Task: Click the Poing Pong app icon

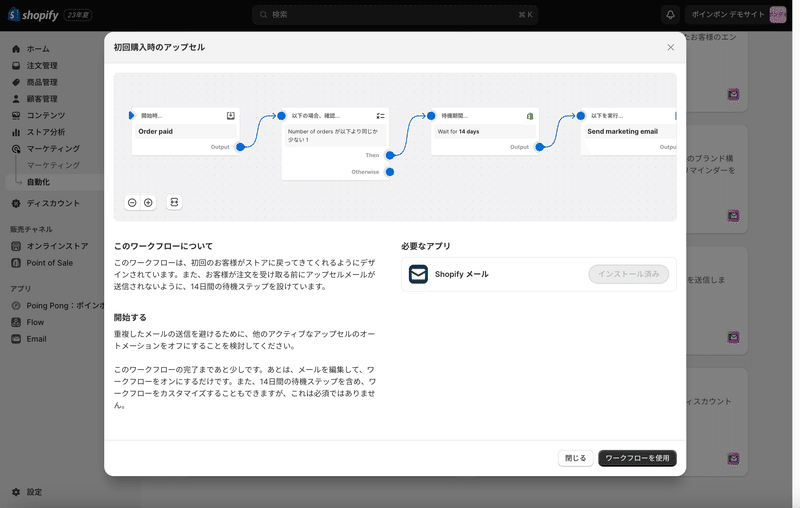Action: [x=16, y=306]
